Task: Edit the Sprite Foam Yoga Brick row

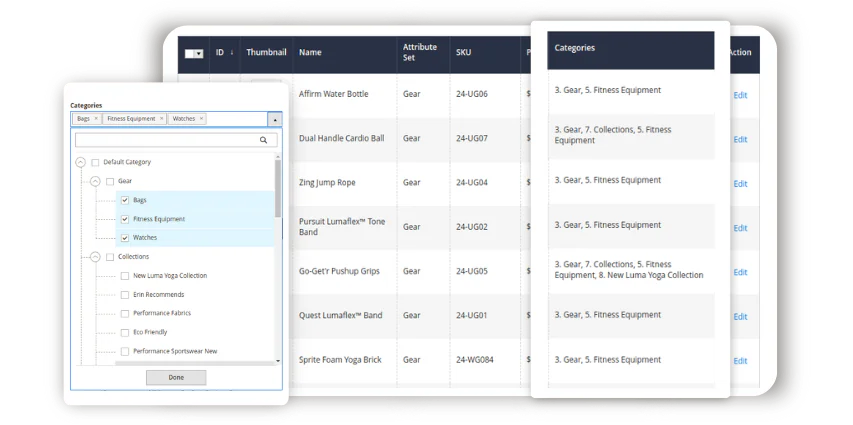Action: point(740,361)
